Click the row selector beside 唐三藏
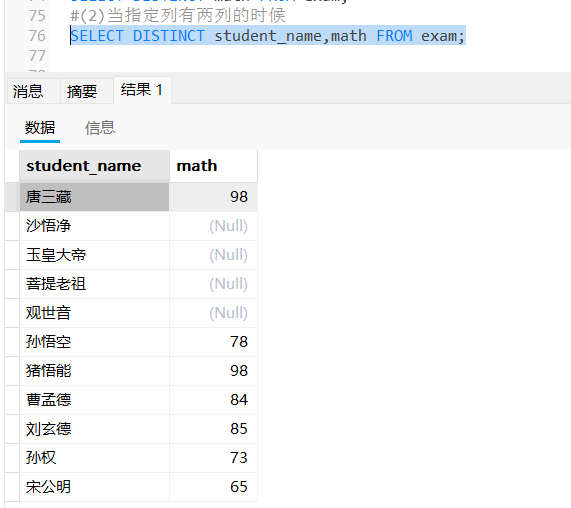 12,197
